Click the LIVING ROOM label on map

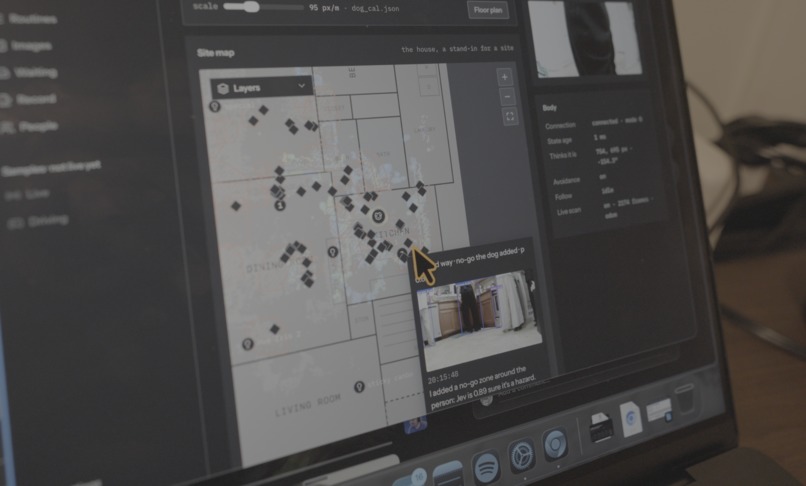coord(307,406)
